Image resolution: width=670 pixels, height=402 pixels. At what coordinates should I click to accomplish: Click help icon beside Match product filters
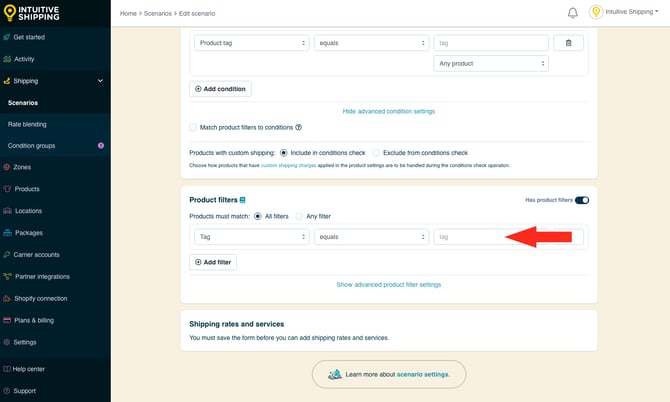coord(299,128)
